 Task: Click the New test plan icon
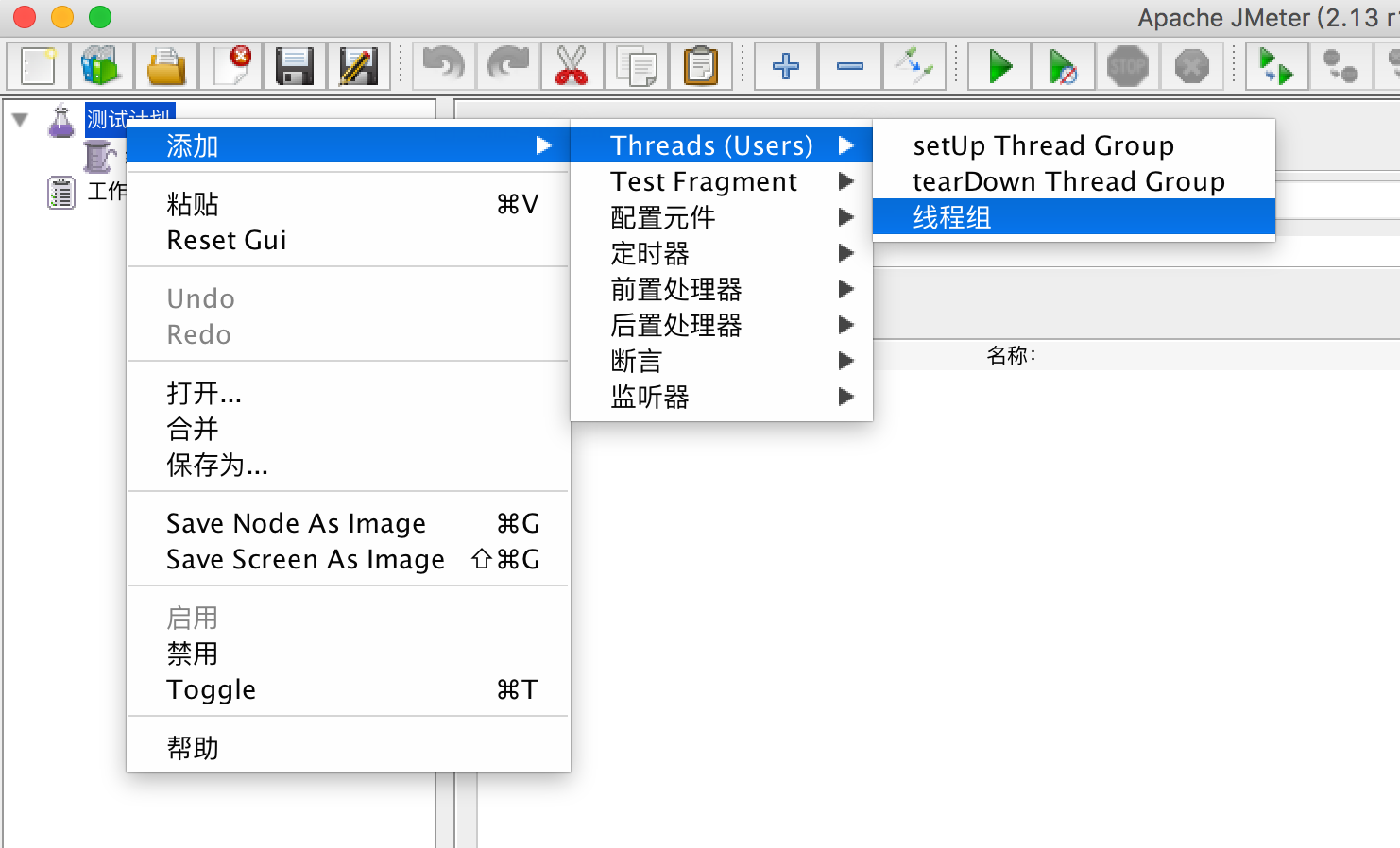pyautogui.click(x=38, y=67)
